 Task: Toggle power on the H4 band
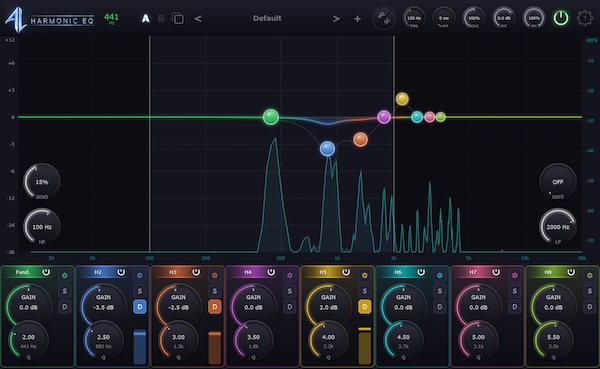tap(271, 272)
